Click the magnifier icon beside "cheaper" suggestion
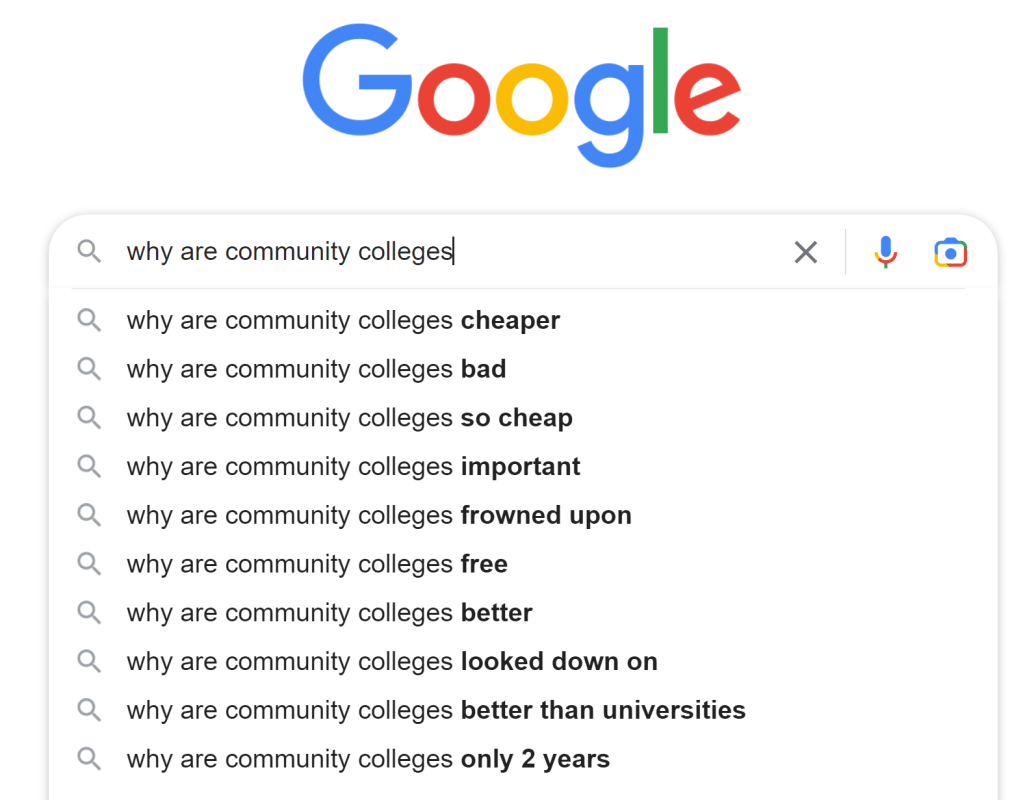1023x800 pixels. coord(90,320)
